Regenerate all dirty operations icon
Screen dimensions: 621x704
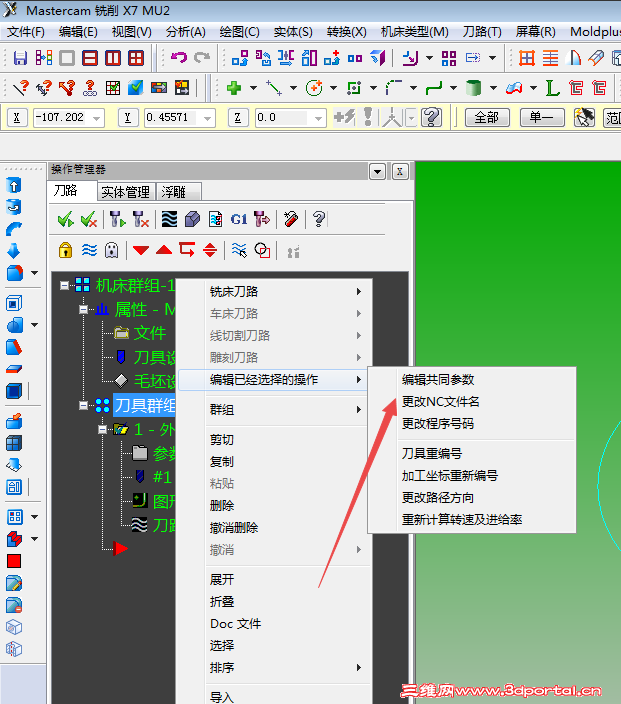pyautogui.click(x=141, y=220)
